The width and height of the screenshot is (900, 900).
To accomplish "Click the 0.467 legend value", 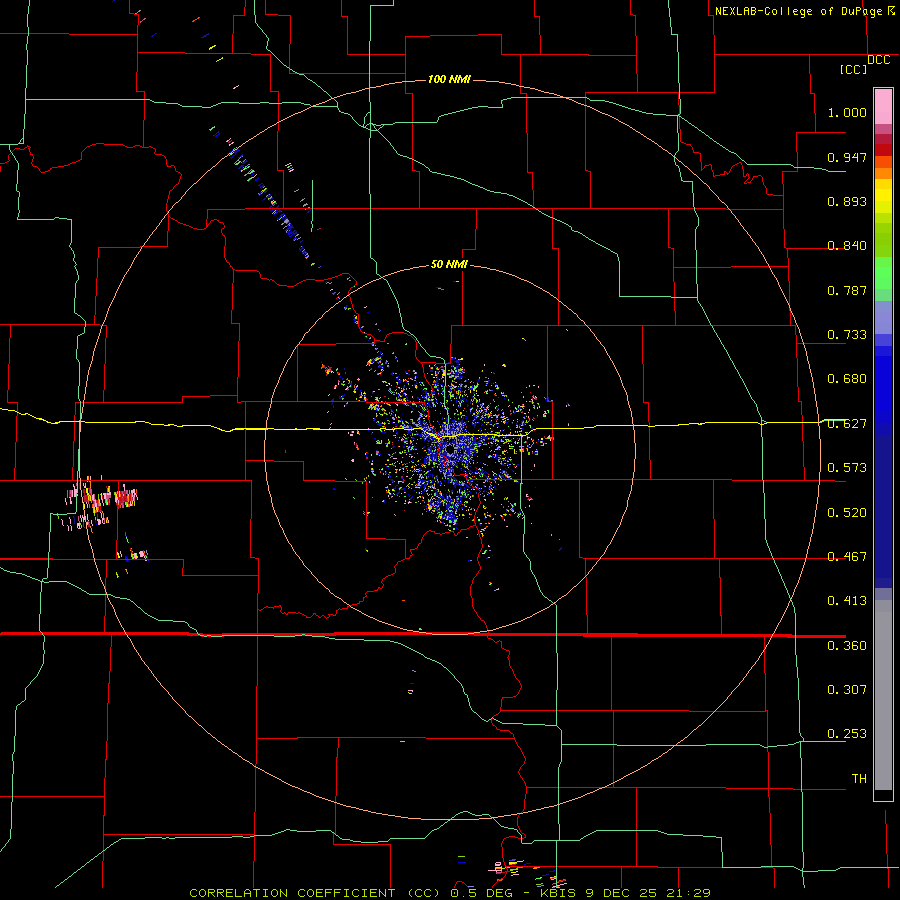I will click(x=847, y=557).
